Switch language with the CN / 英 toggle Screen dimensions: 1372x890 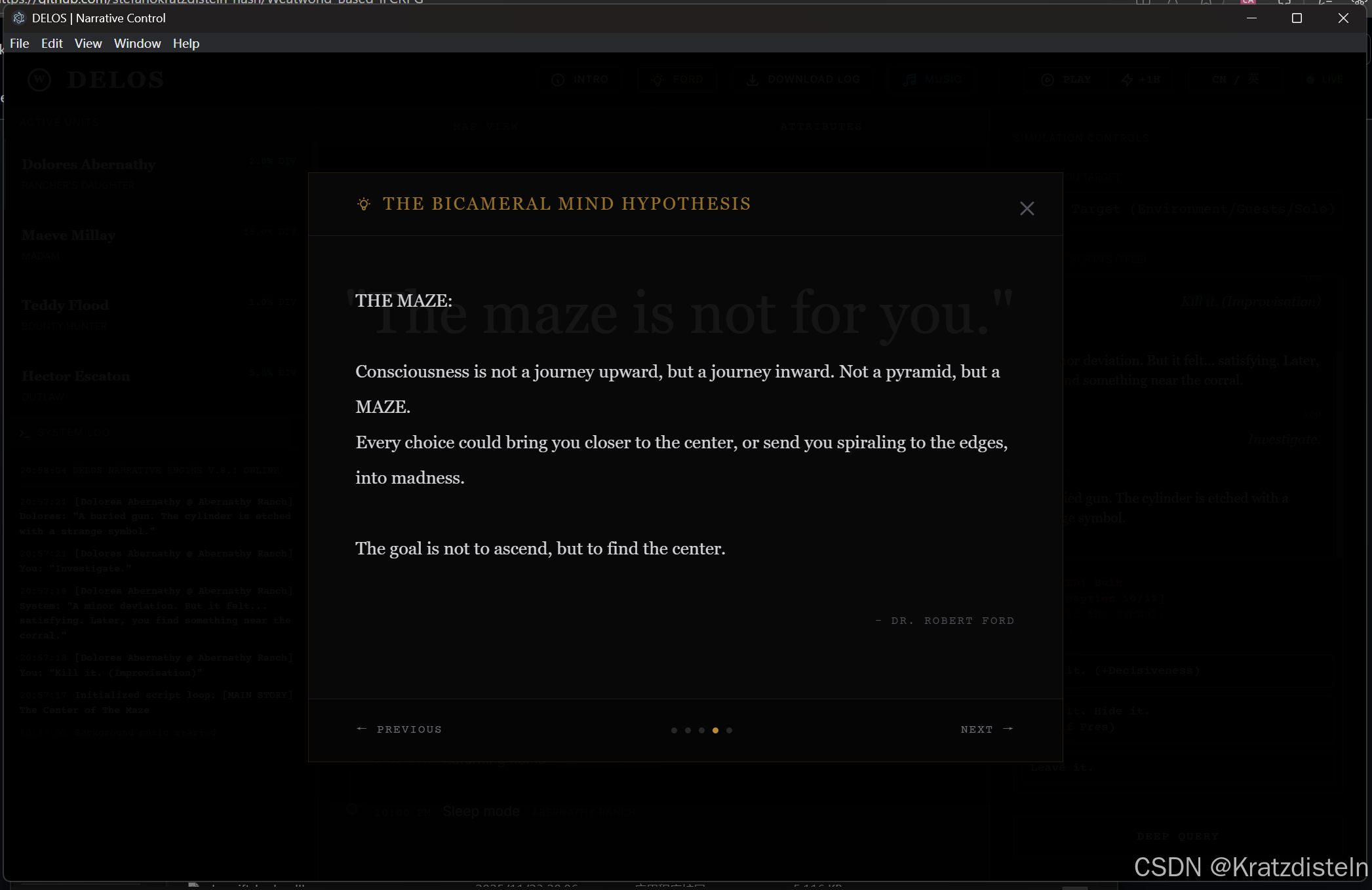click(1235, 79)
